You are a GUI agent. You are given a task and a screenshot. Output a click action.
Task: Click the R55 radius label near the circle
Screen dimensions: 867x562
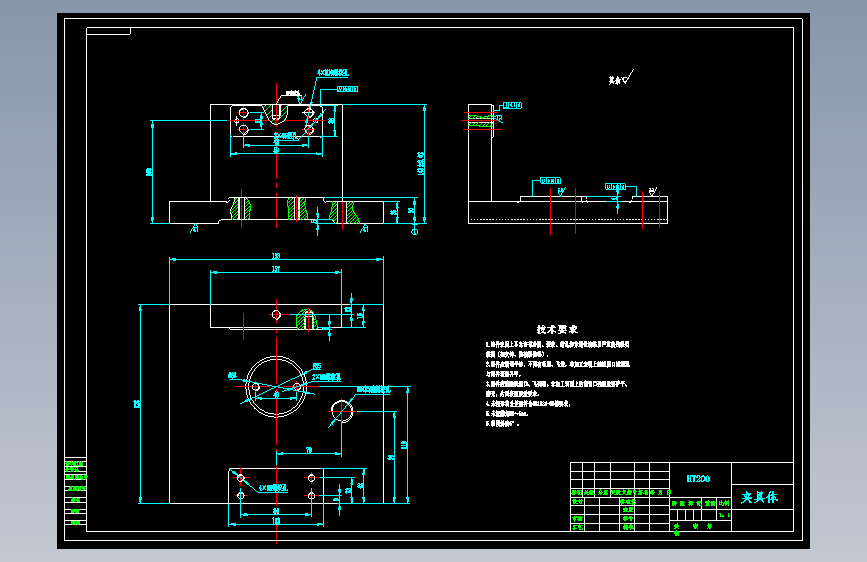pyautogui.click(x=316, y=366)
